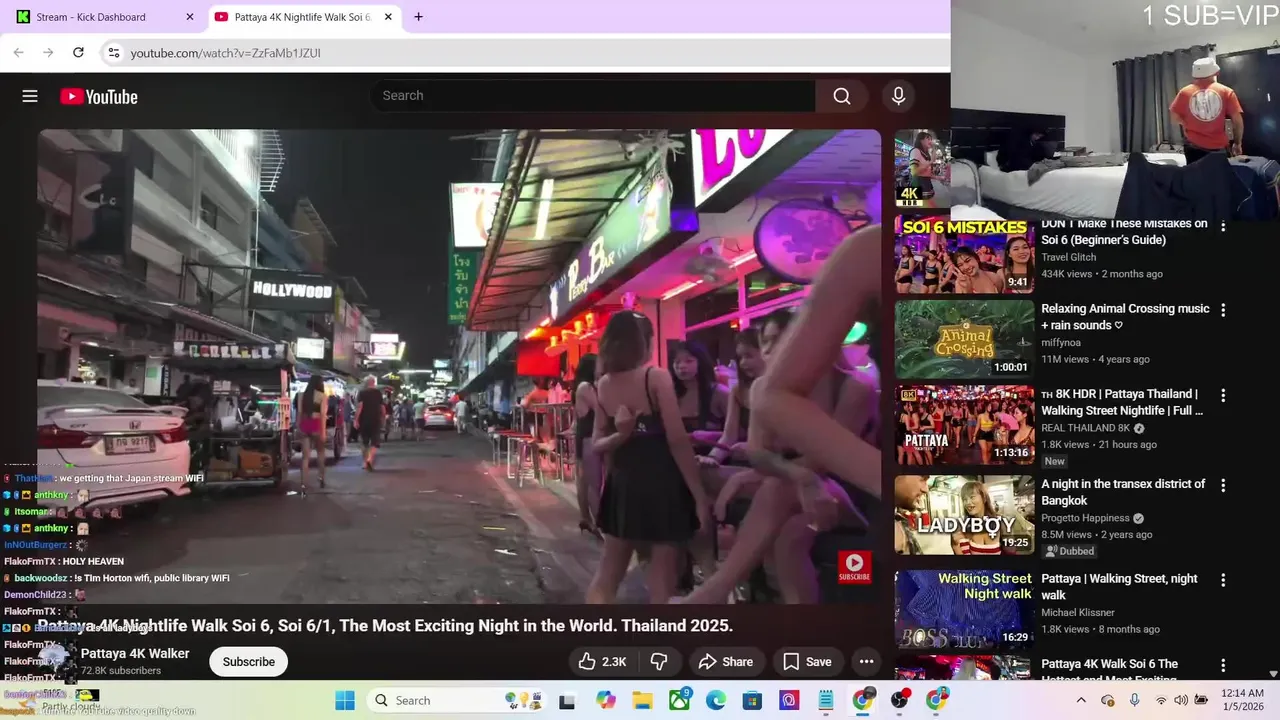Image resolution: width=1280 pixels, height=720 pixels.
Task: Click Travel Glitch channel name
Action: pos(1068,257)
